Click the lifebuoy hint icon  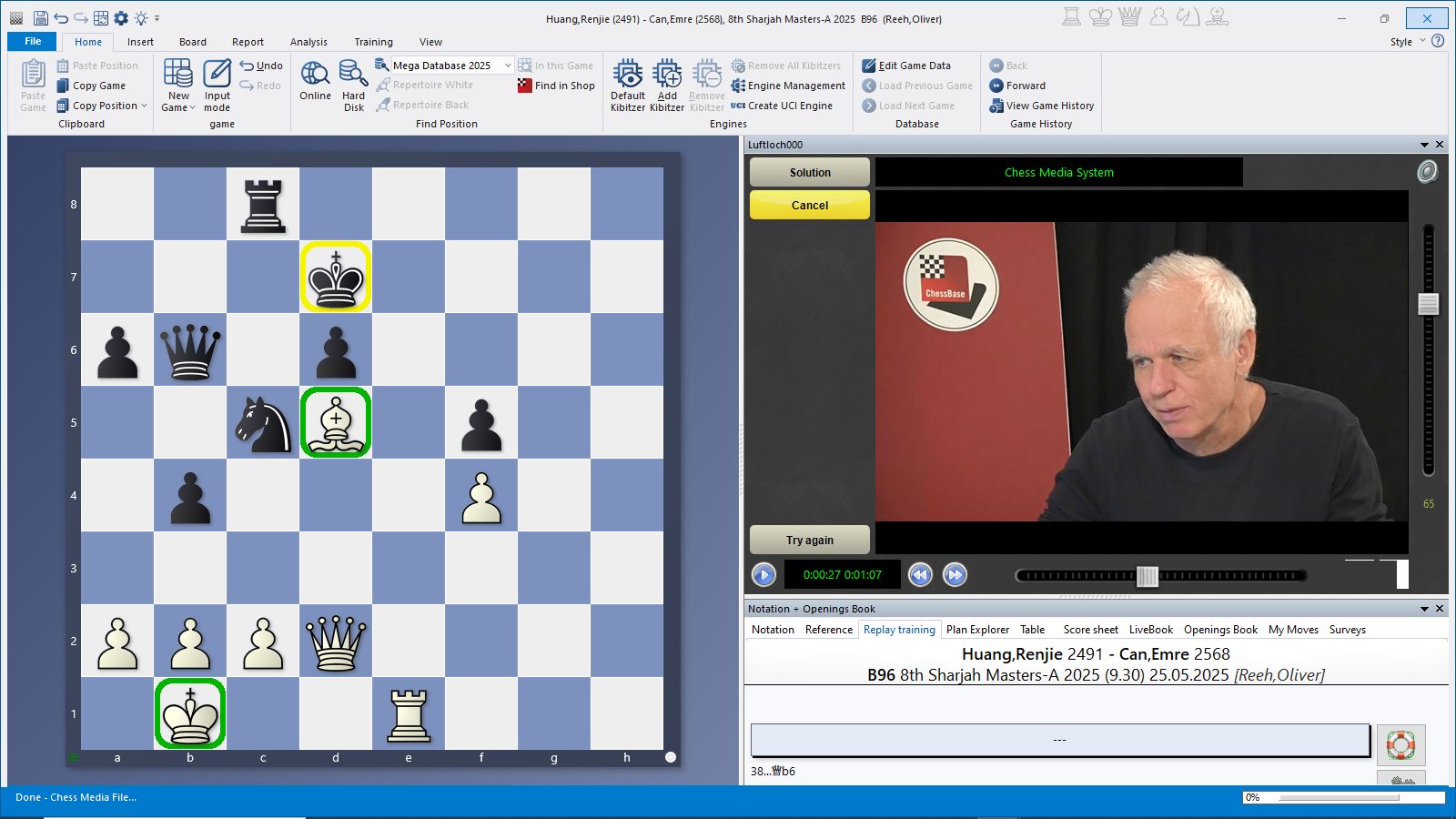1400,744
